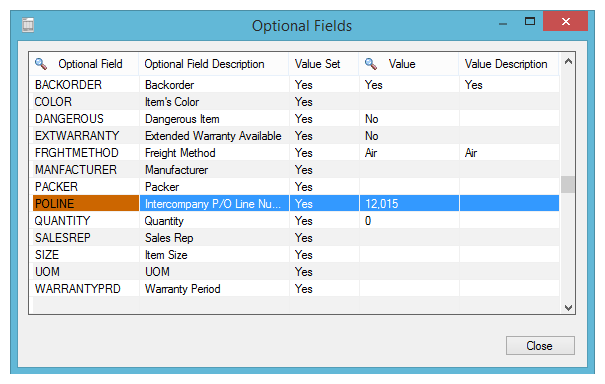Click the scroll up arrow
This screenshot has width=605, height=384.
point(568,61)
